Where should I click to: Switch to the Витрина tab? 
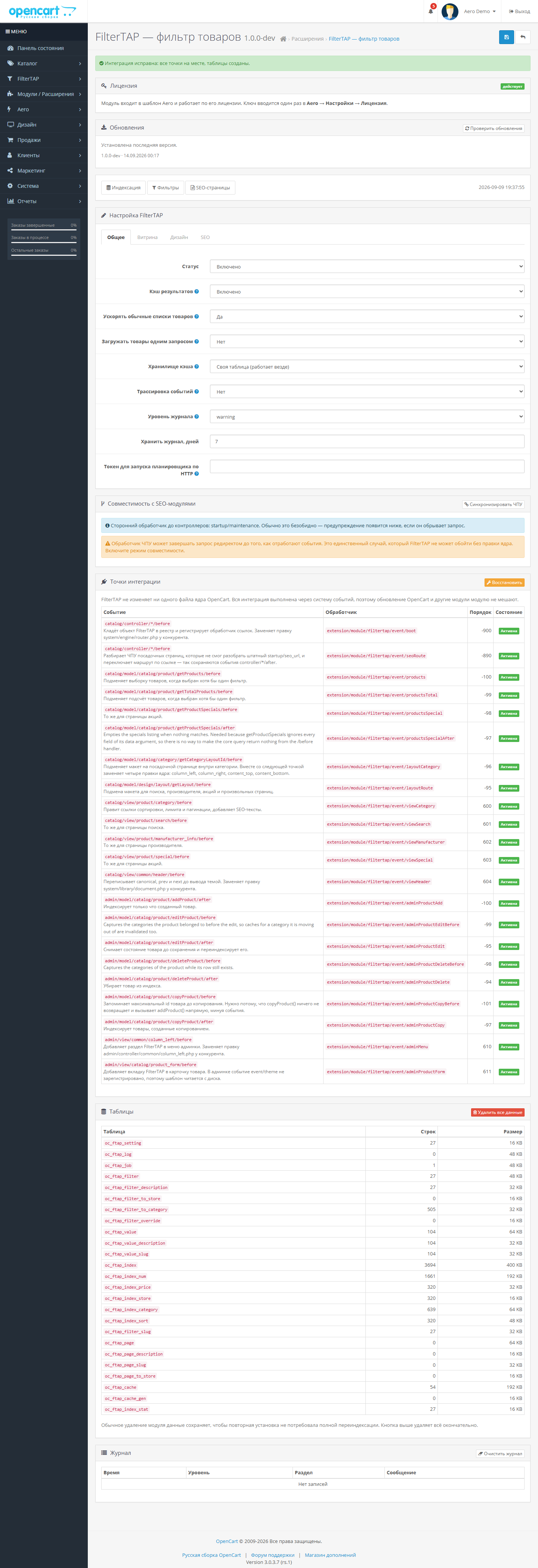point(148,237)
